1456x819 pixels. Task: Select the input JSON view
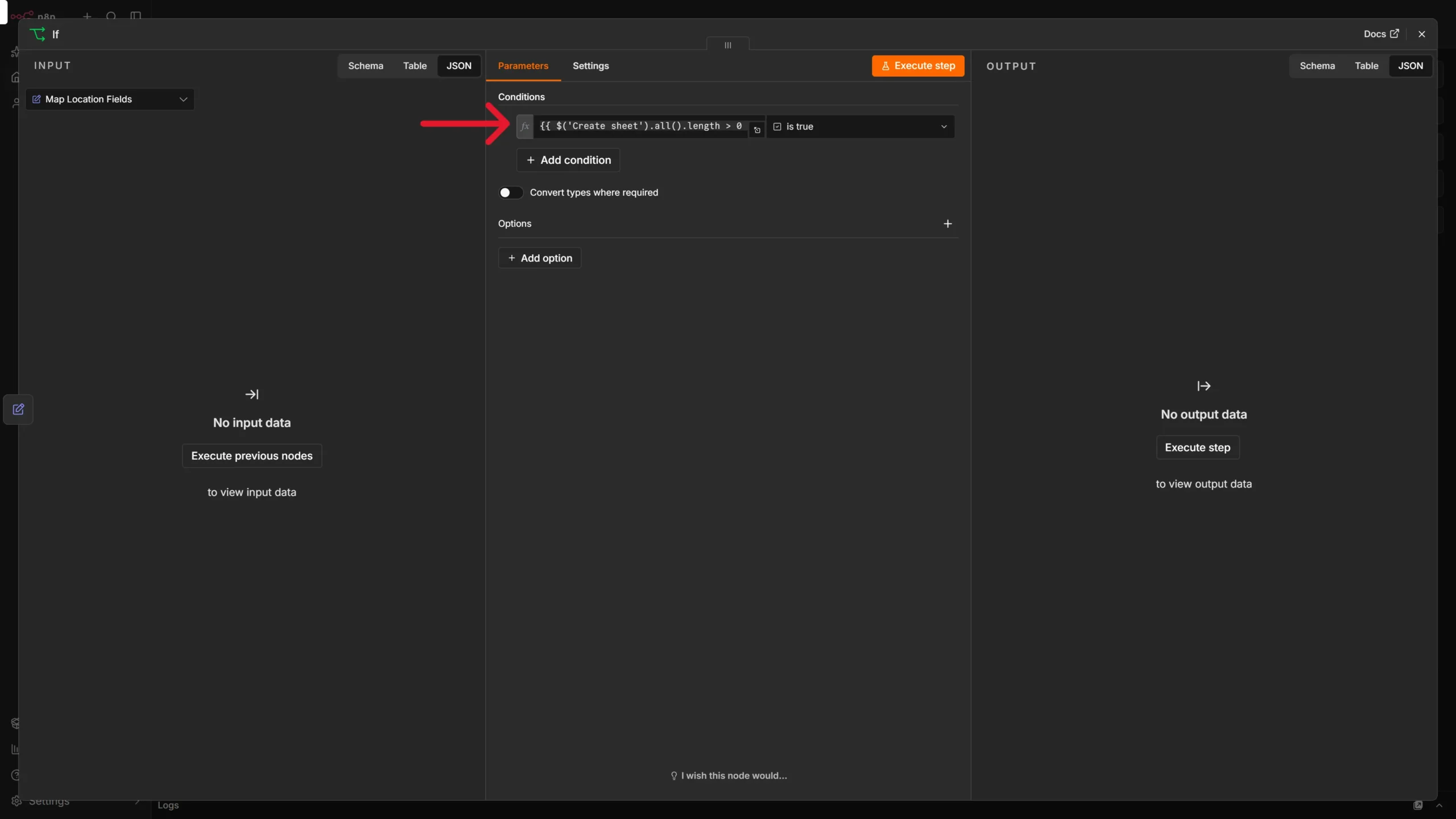click(458, 66)
